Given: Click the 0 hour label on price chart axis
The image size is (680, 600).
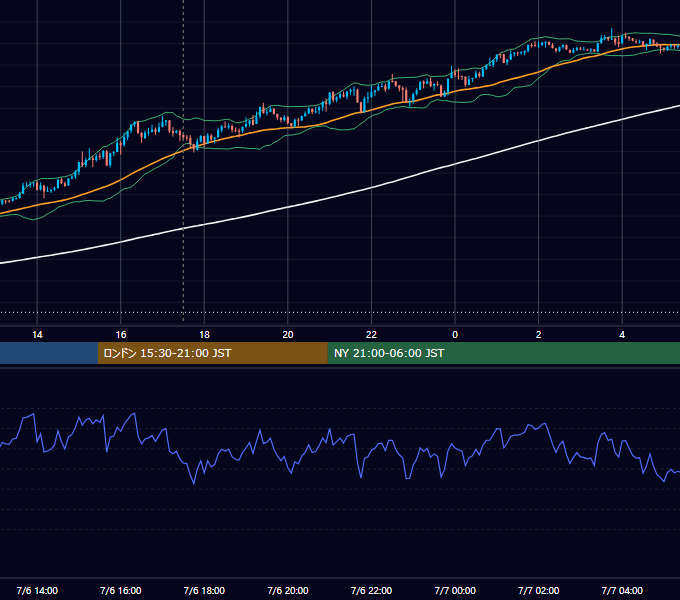Looking at the screenshot, I should pos(455,335).
